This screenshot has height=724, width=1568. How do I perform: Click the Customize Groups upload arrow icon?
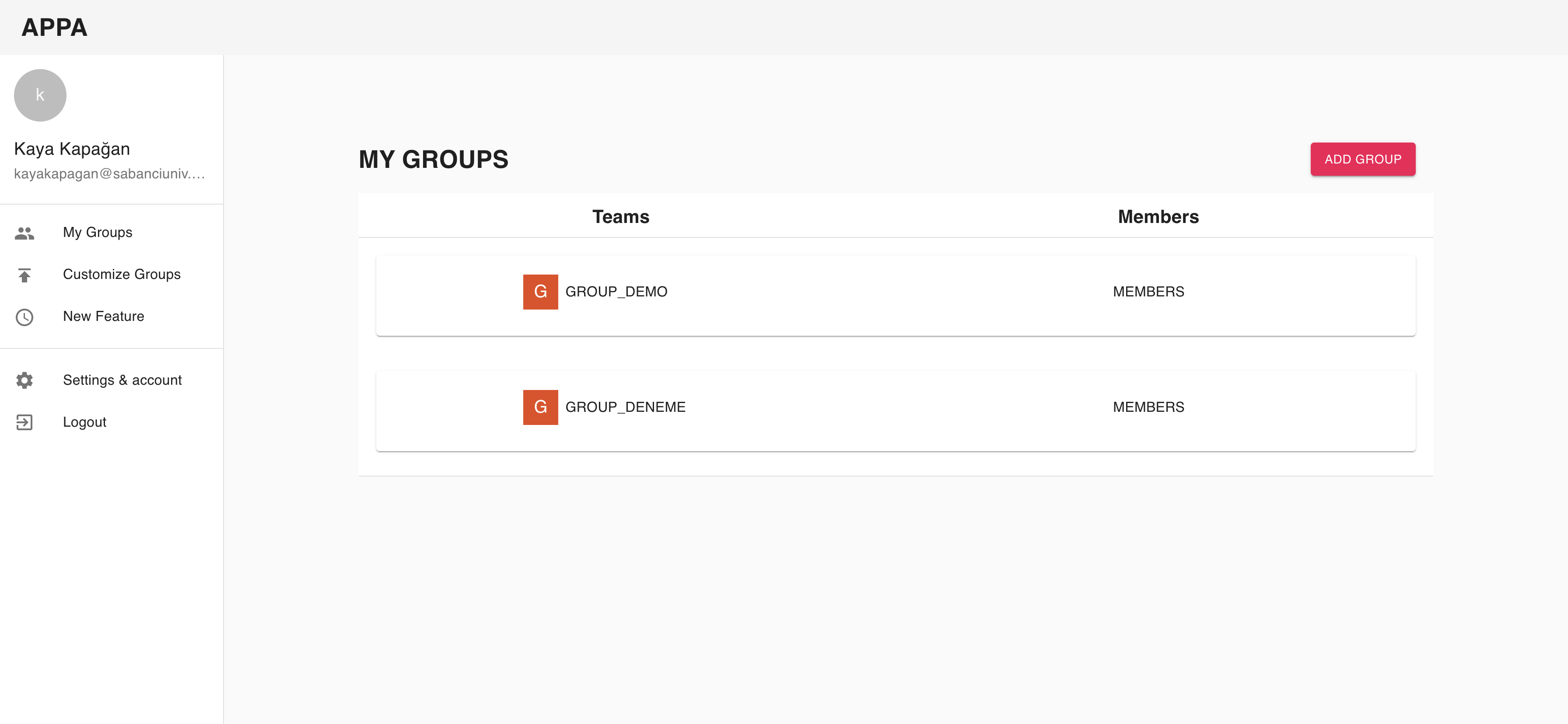24,275
